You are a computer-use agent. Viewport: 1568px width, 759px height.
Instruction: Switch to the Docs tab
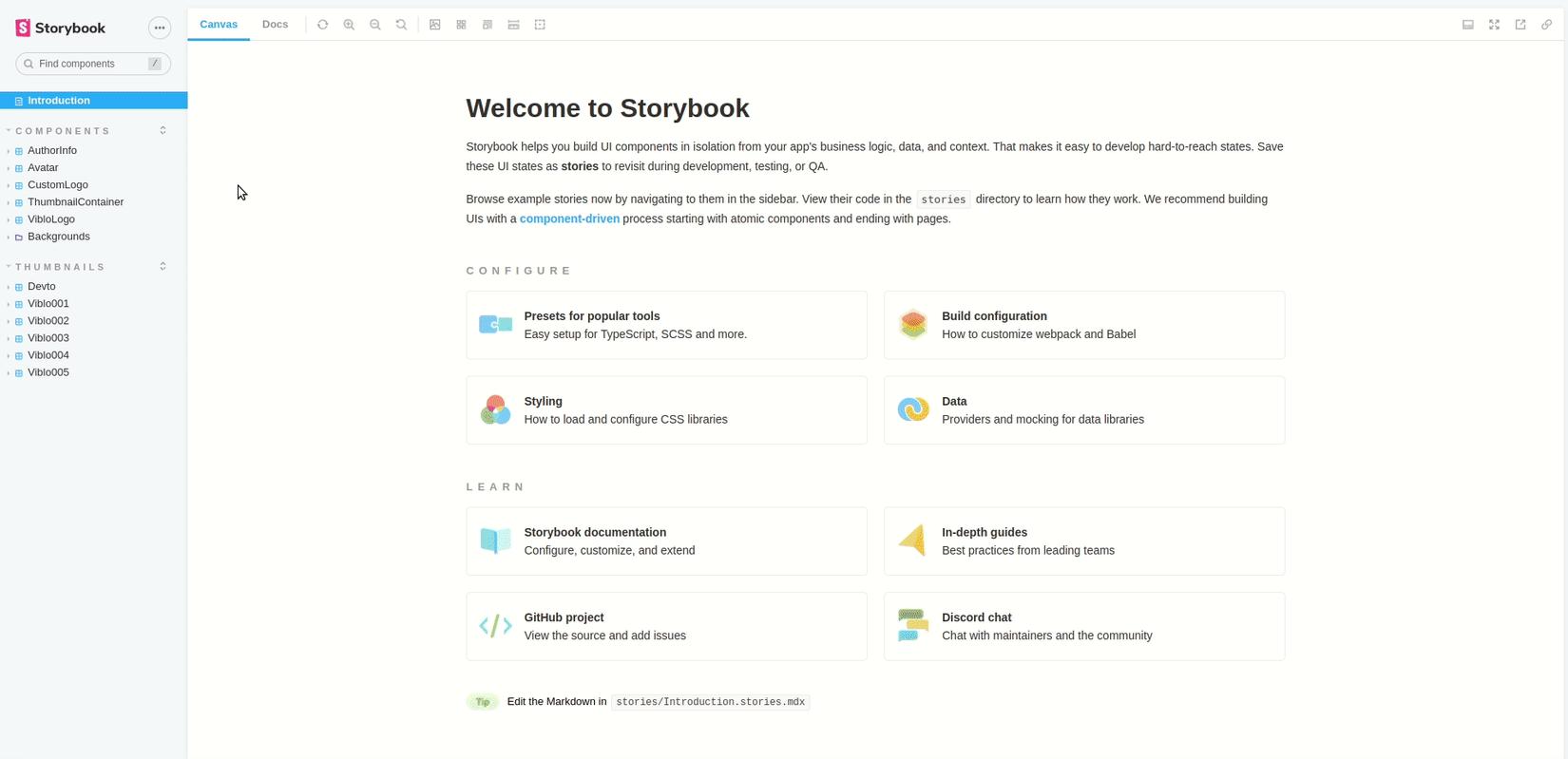[275, 25]
